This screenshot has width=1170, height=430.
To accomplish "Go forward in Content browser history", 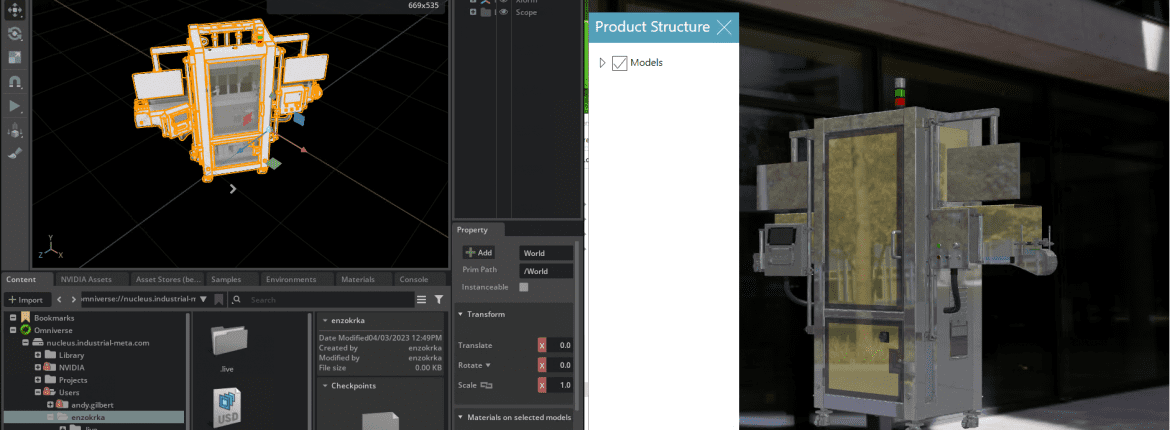I will pyautogui.click(x=72, y=299).
